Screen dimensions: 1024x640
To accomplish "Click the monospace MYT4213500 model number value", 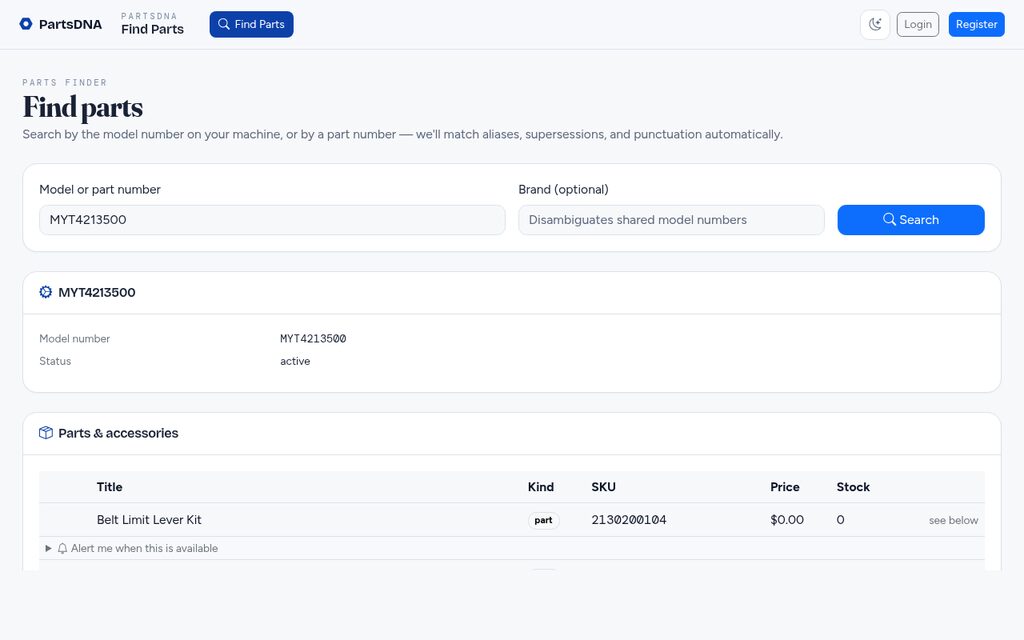I will click(x=313, y=339).
